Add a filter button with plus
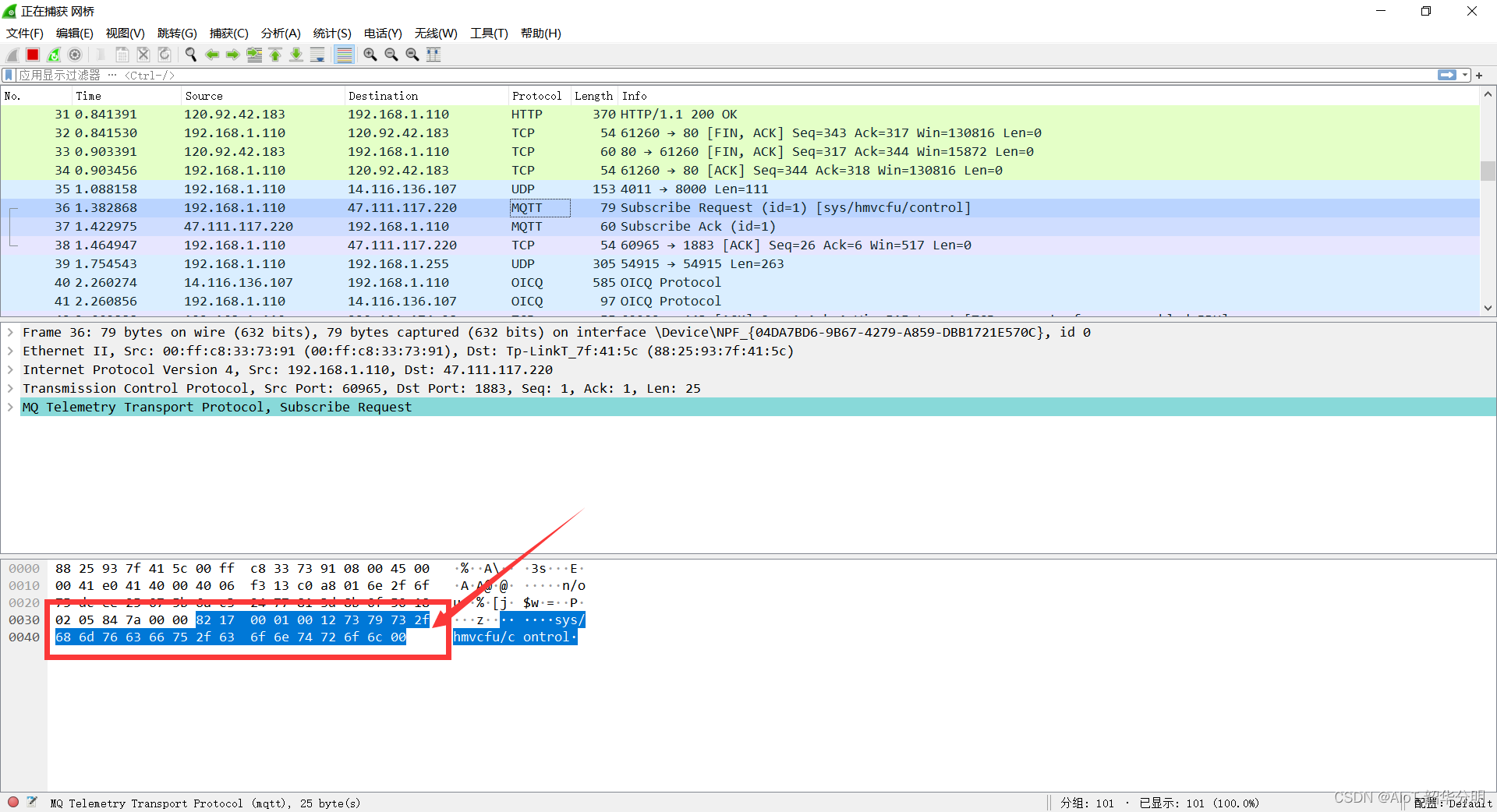 [1479, 76]
